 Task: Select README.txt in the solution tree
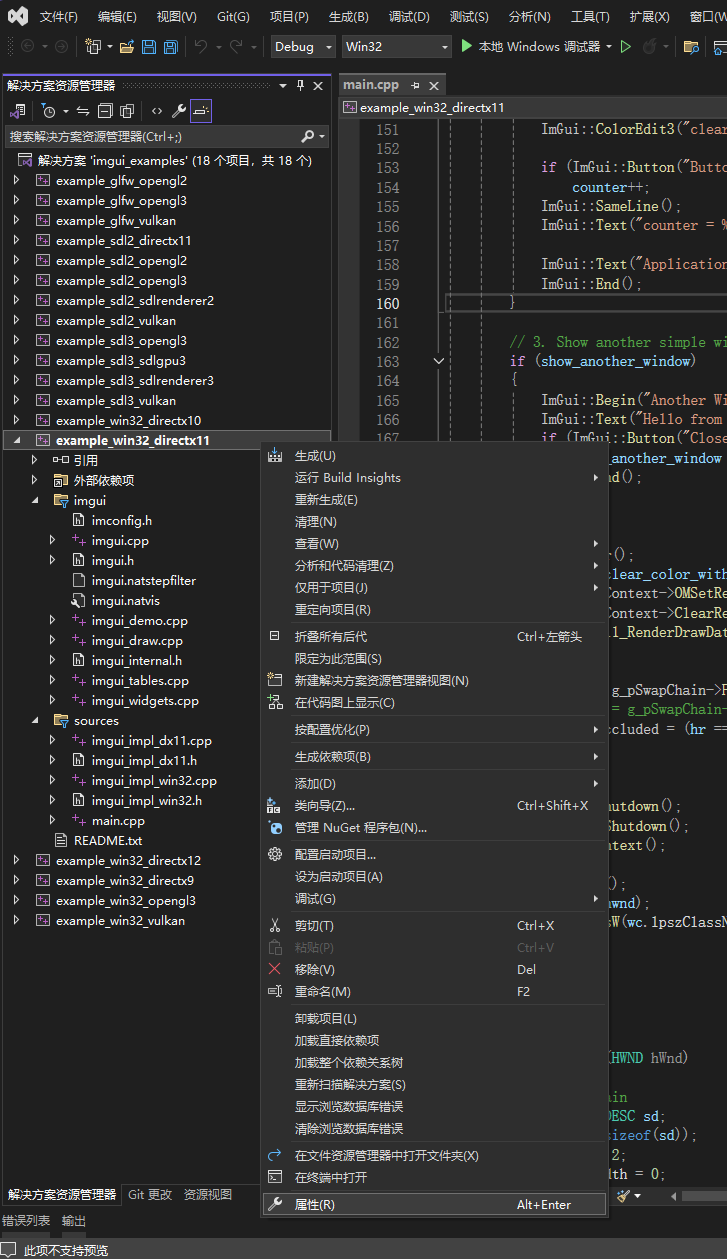point(108,841)
